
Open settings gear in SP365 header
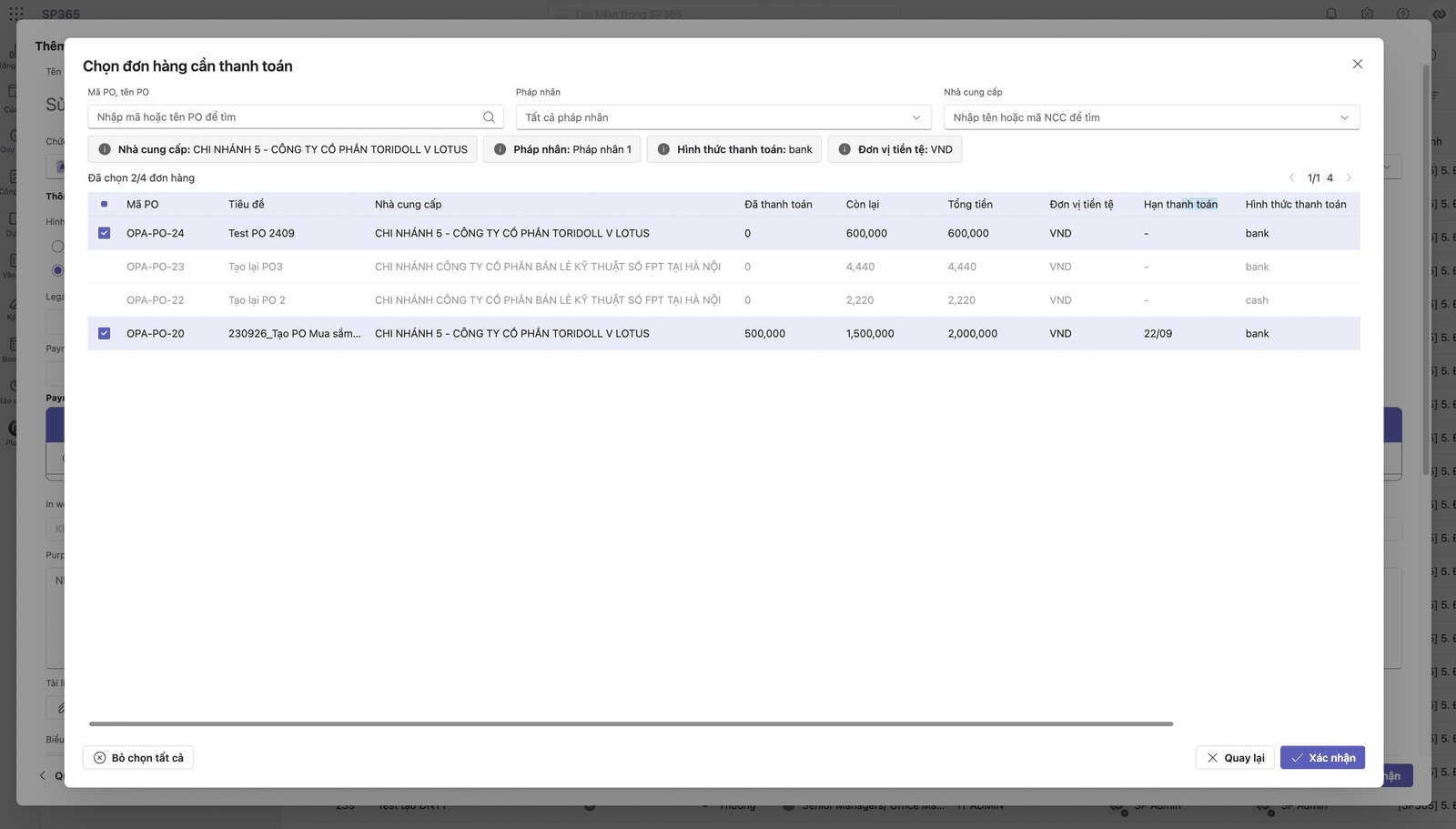click(x=1367, y=14)
